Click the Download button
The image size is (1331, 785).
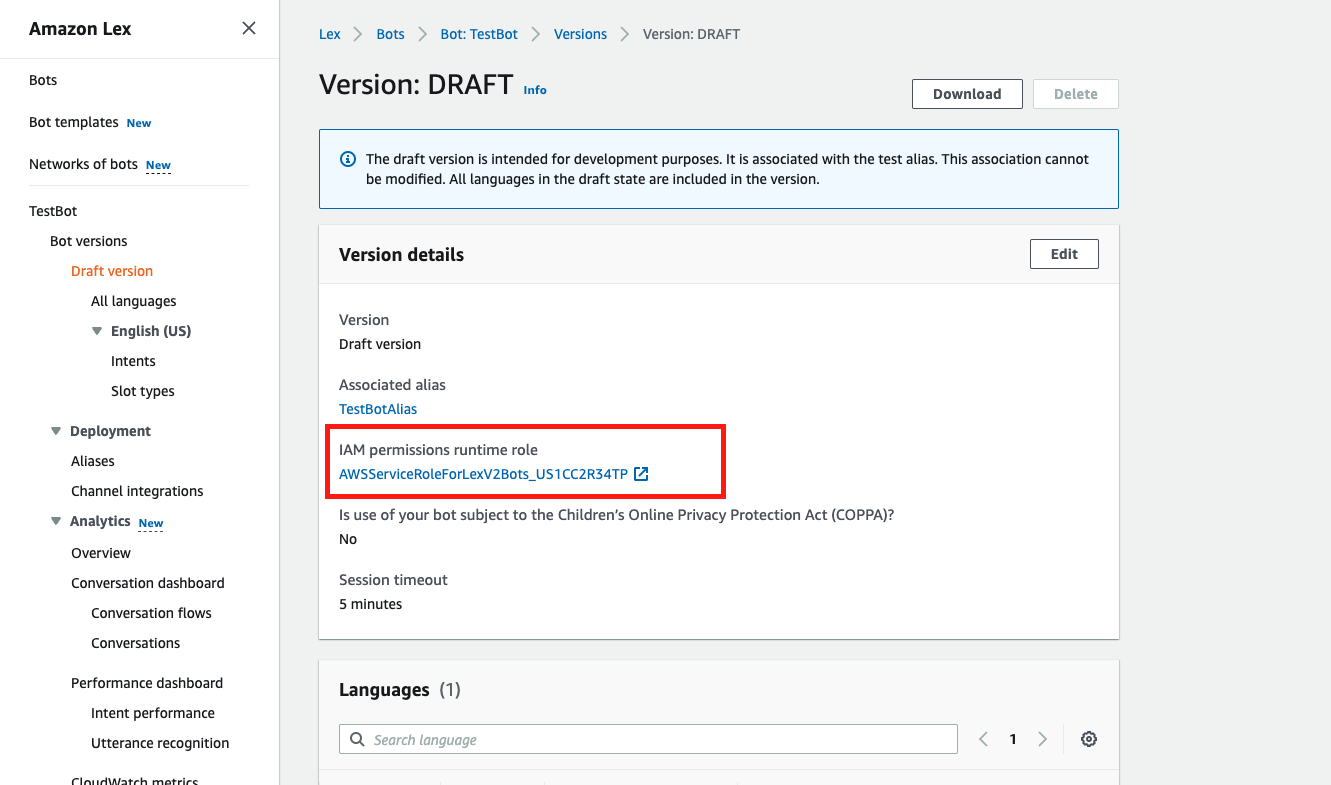click(x=967, y=94)
